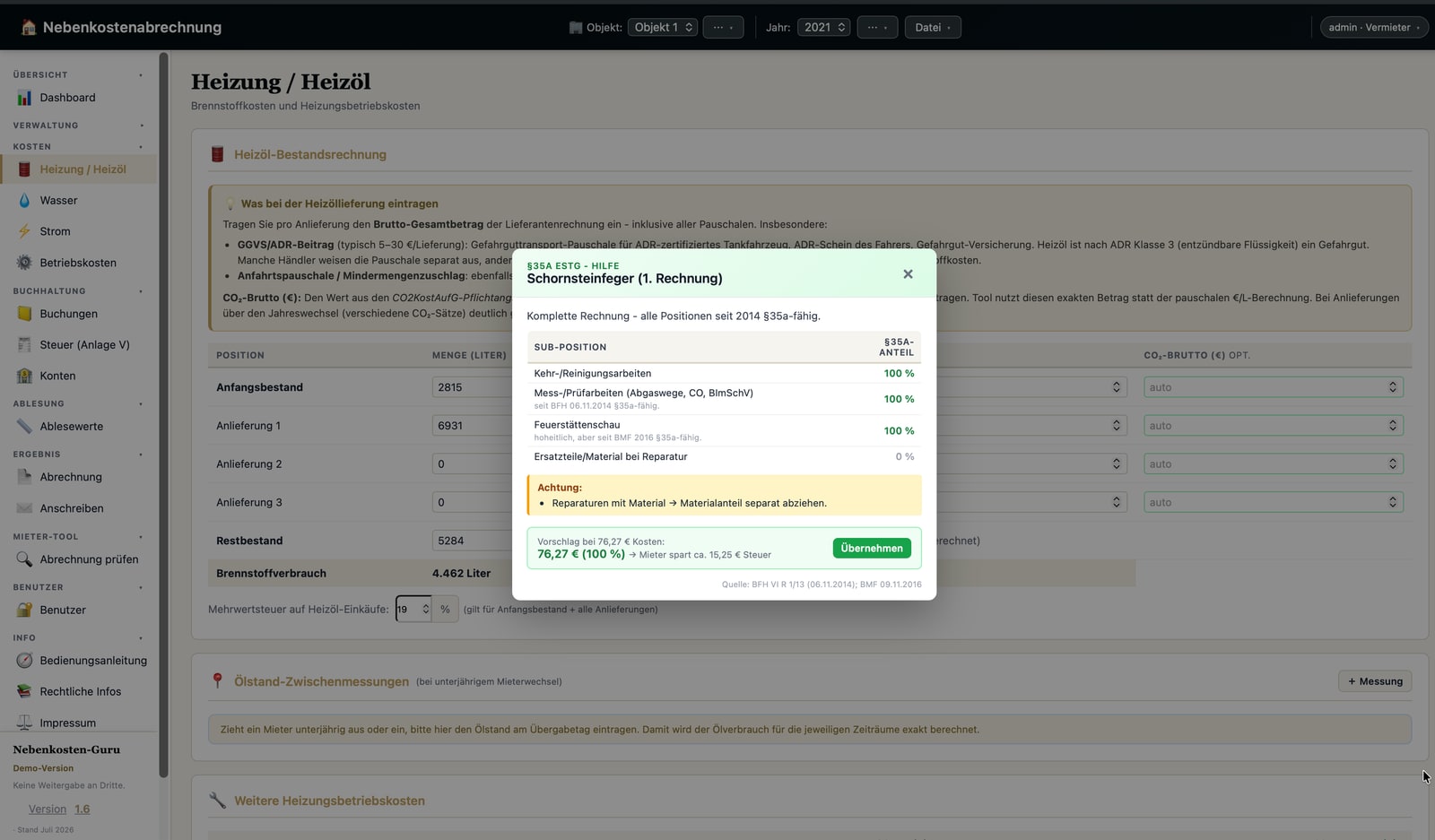Collapse the Benutzer sidebar section header

[x=79, y=588]
